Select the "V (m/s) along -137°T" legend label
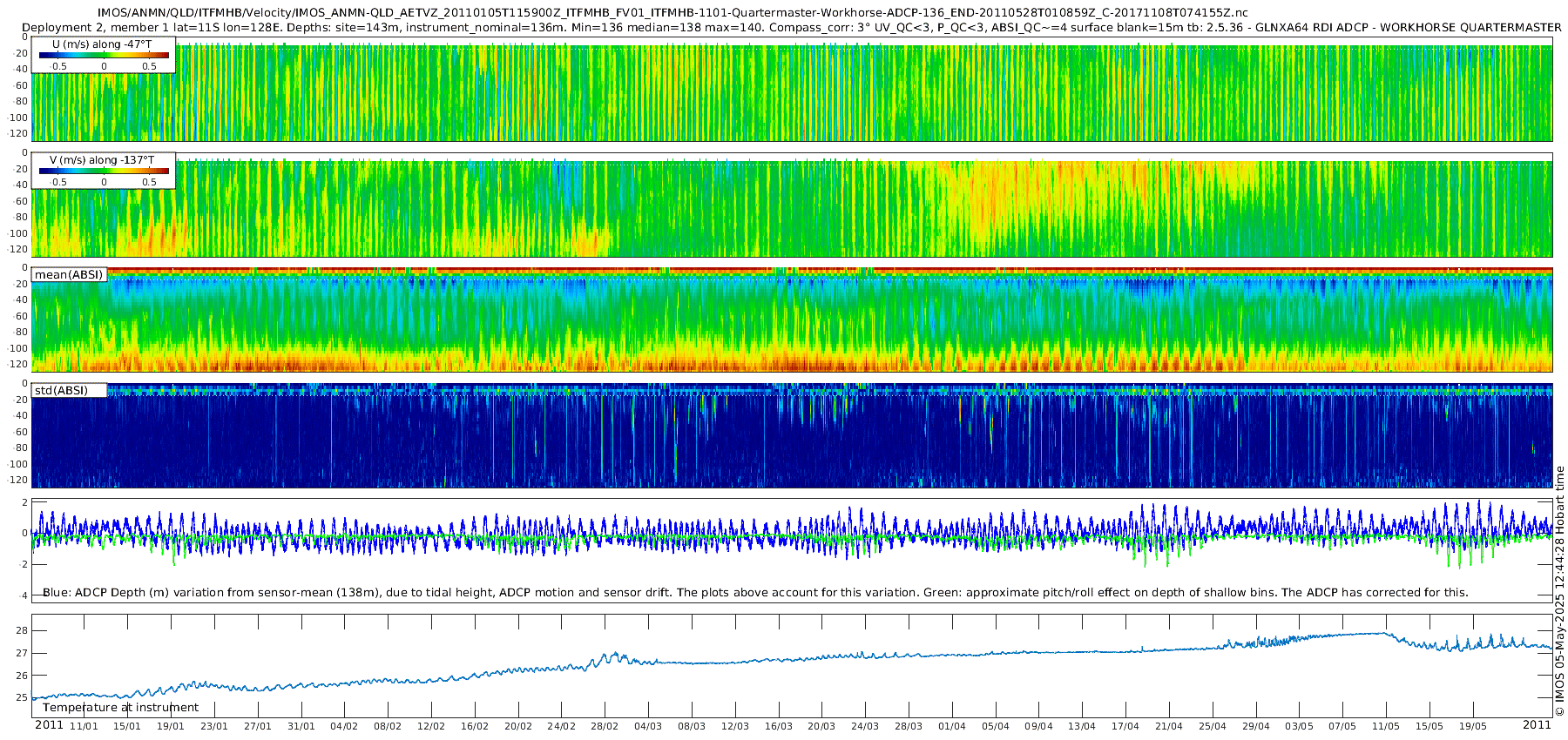The width and height of the screenshot is (1568, 740). [x=102, y=160]
